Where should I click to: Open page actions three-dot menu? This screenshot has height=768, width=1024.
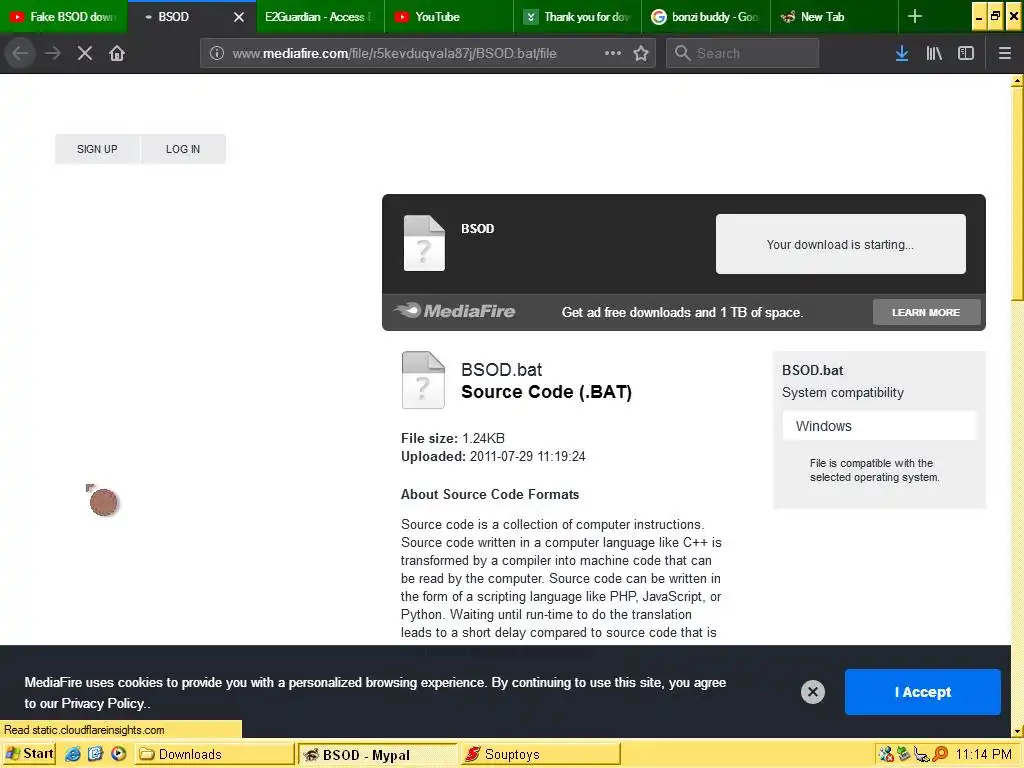click(613, 53)
